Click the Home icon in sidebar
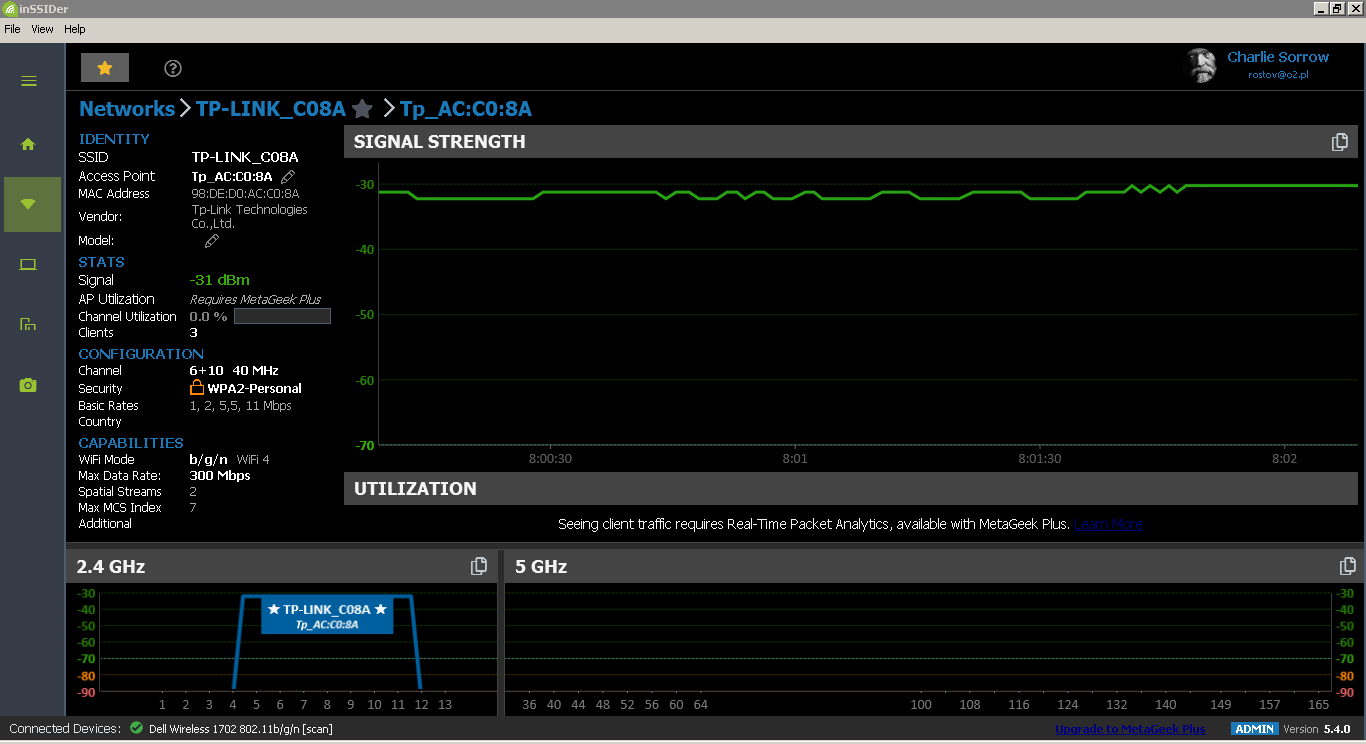 coord(27,144)
